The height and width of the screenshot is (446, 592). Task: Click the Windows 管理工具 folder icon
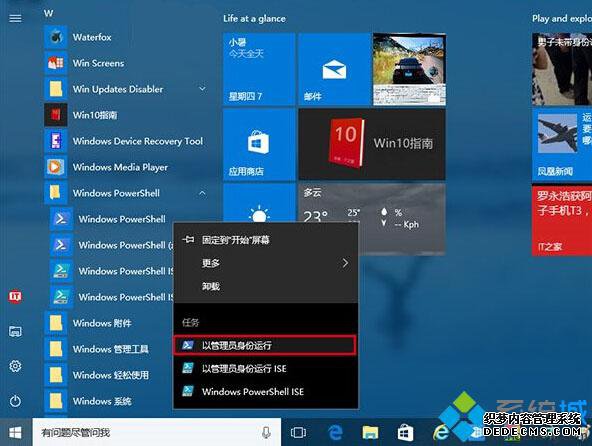click(x=56, y=349)
